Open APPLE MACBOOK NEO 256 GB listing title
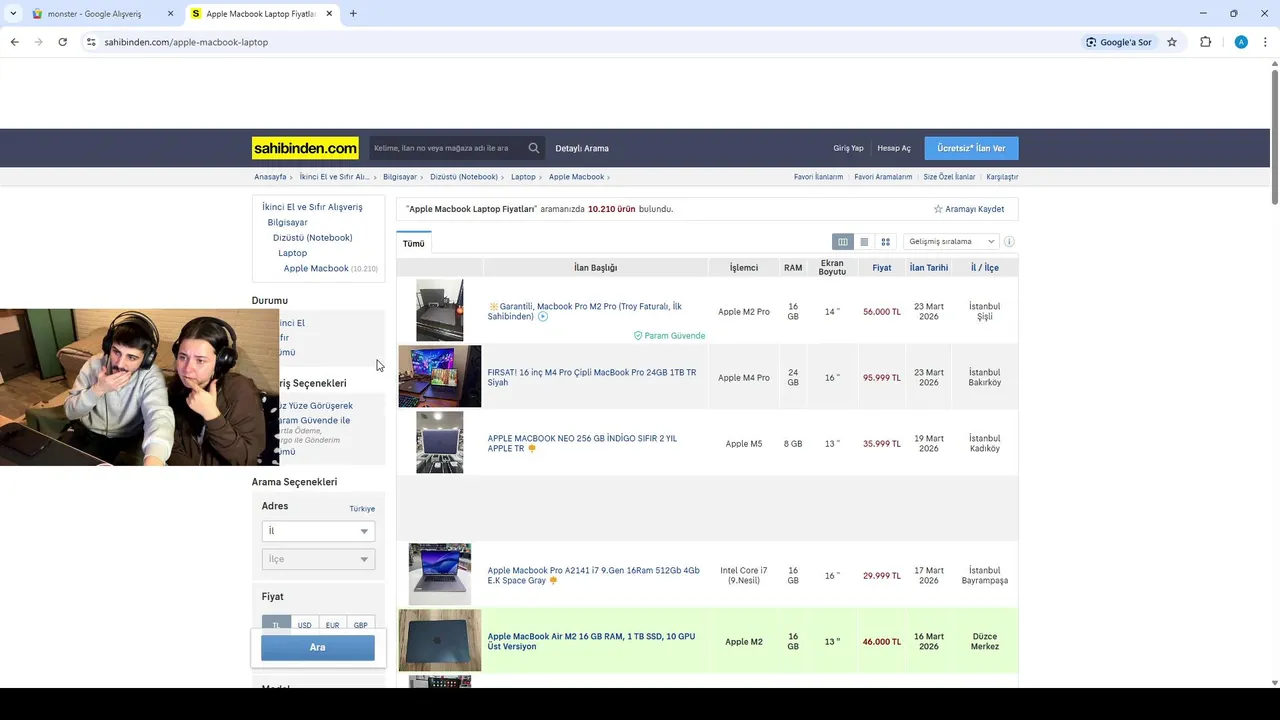Image resolution: width=1280 pixels, height=720 pixels. [582, 444]
